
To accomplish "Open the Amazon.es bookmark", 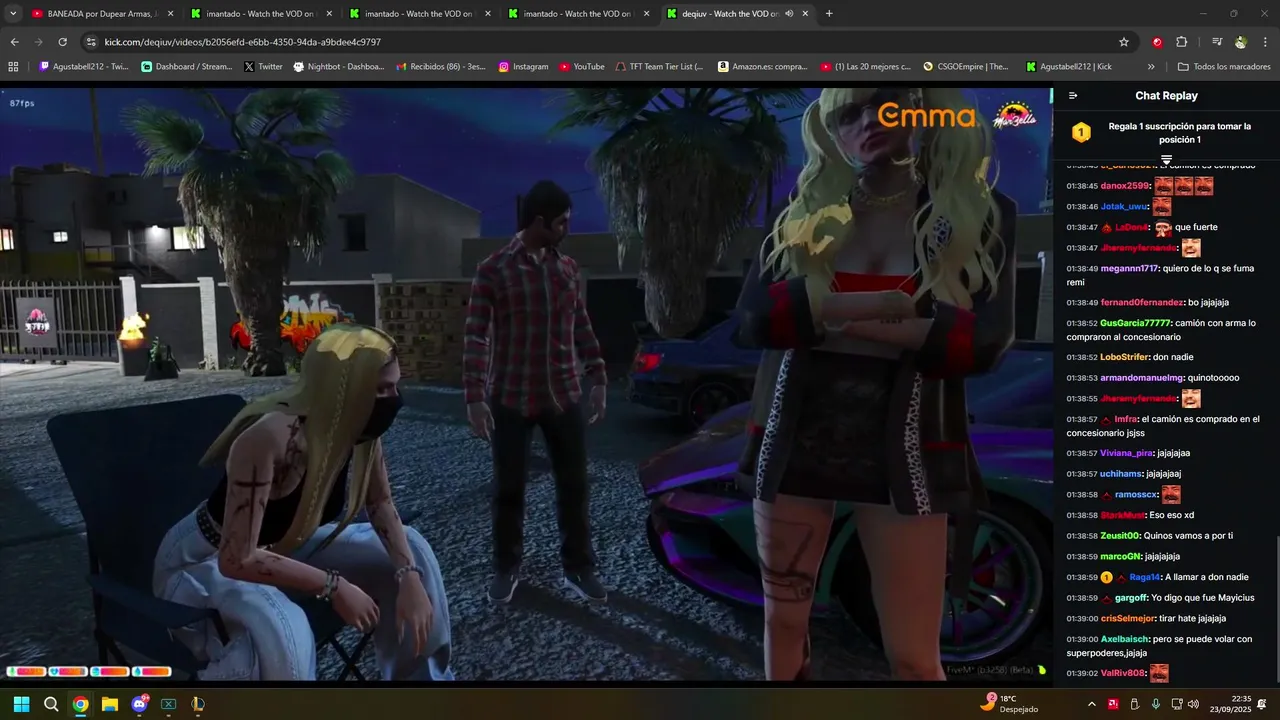I will tap(763, 67).
